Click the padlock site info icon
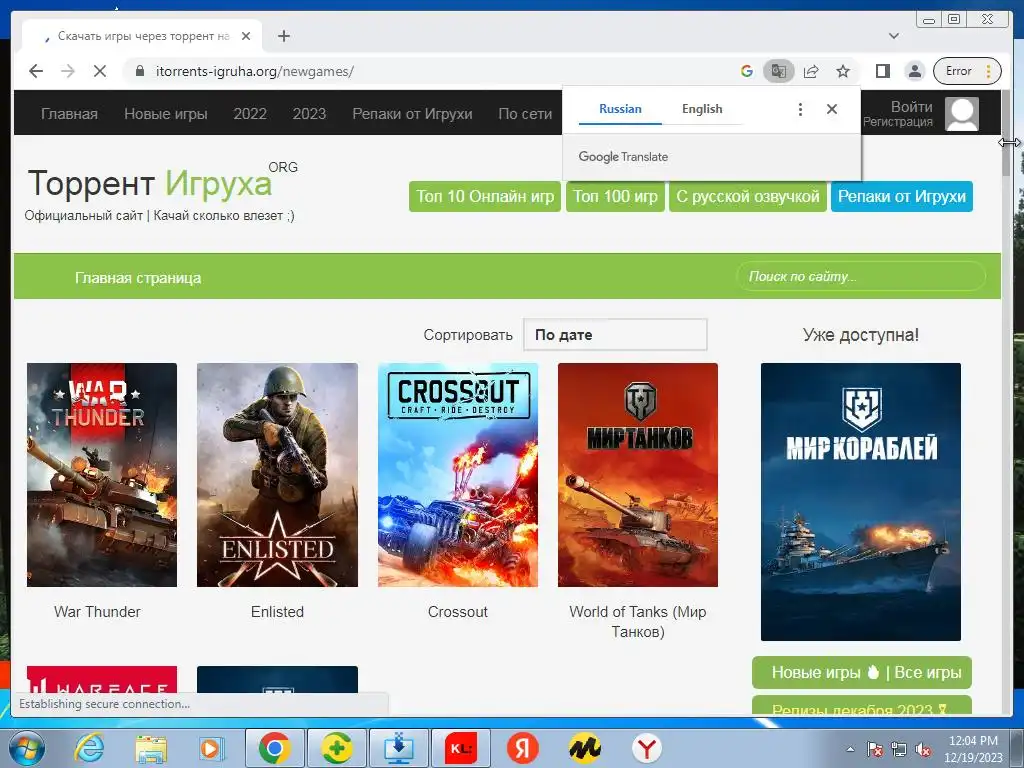The width and height of the screenshot is (1024, 768). coord(139,71)
